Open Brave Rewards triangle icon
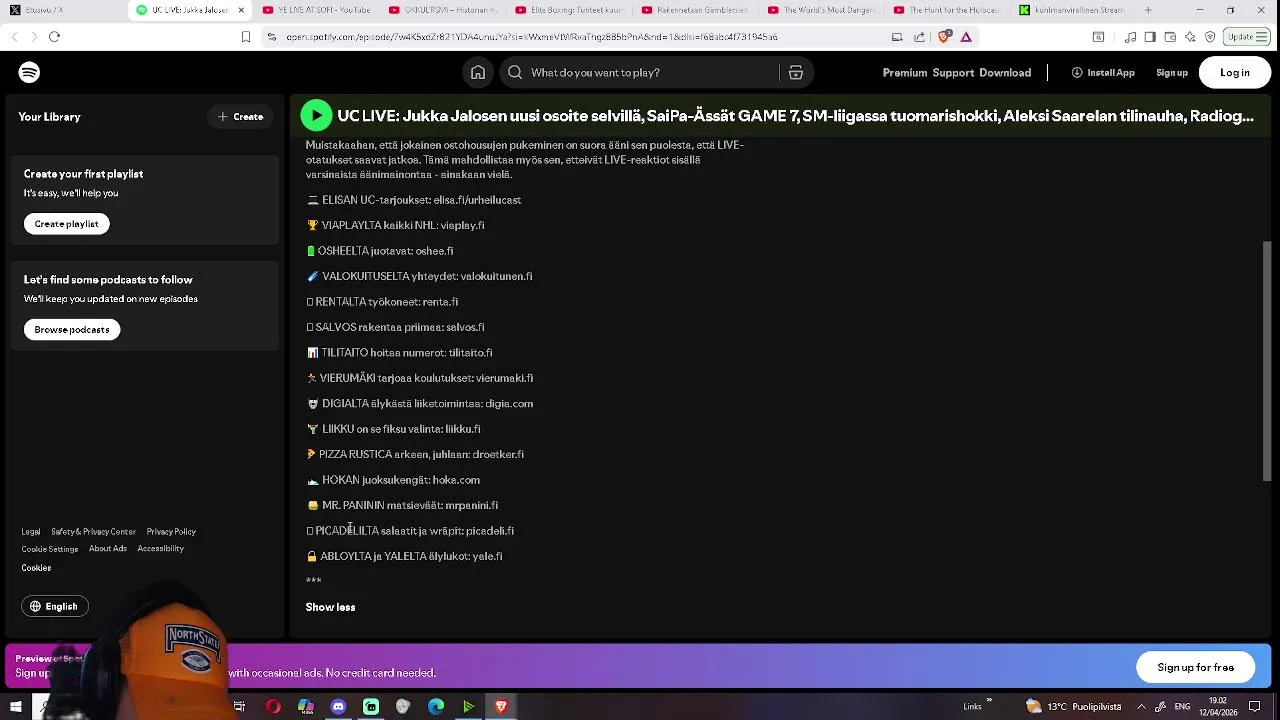 (x=966, y=37)
